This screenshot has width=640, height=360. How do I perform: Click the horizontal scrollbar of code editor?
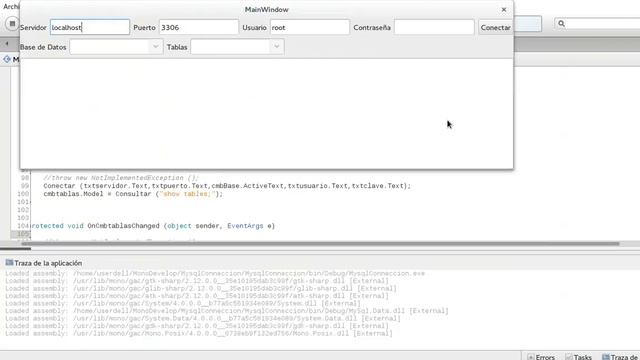pyautogui.click(x=320, y=244)
